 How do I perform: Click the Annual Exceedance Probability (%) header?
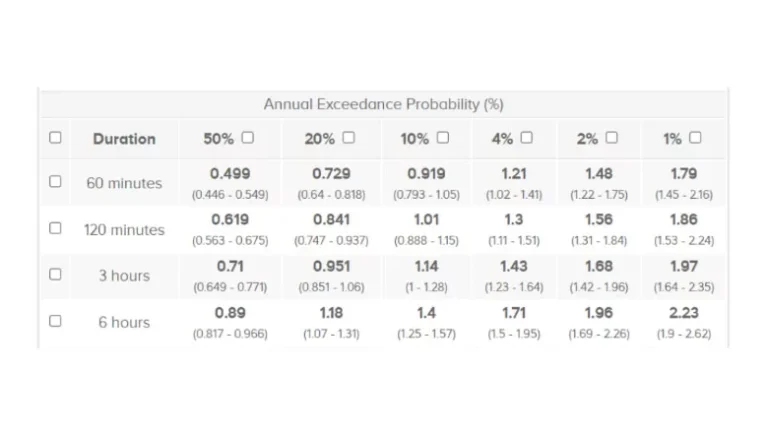[383, 104]
